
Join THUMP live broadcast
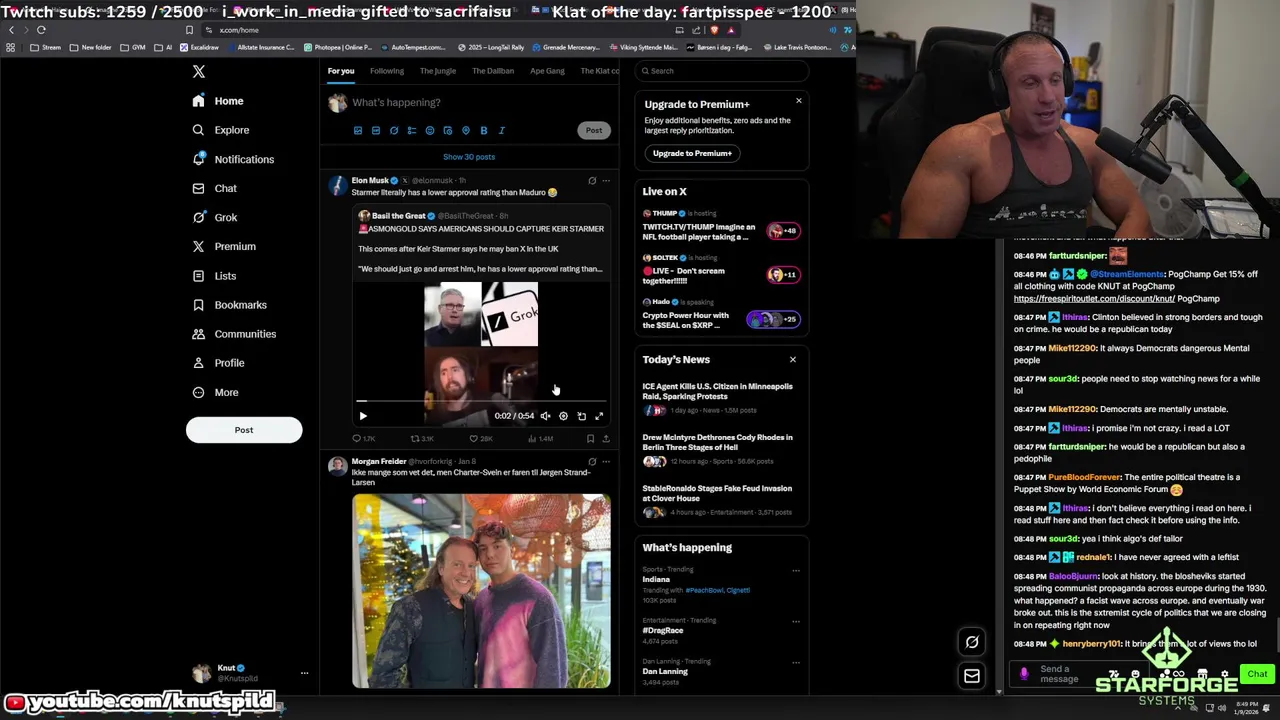pyautogui.click(x=722, y=227)
